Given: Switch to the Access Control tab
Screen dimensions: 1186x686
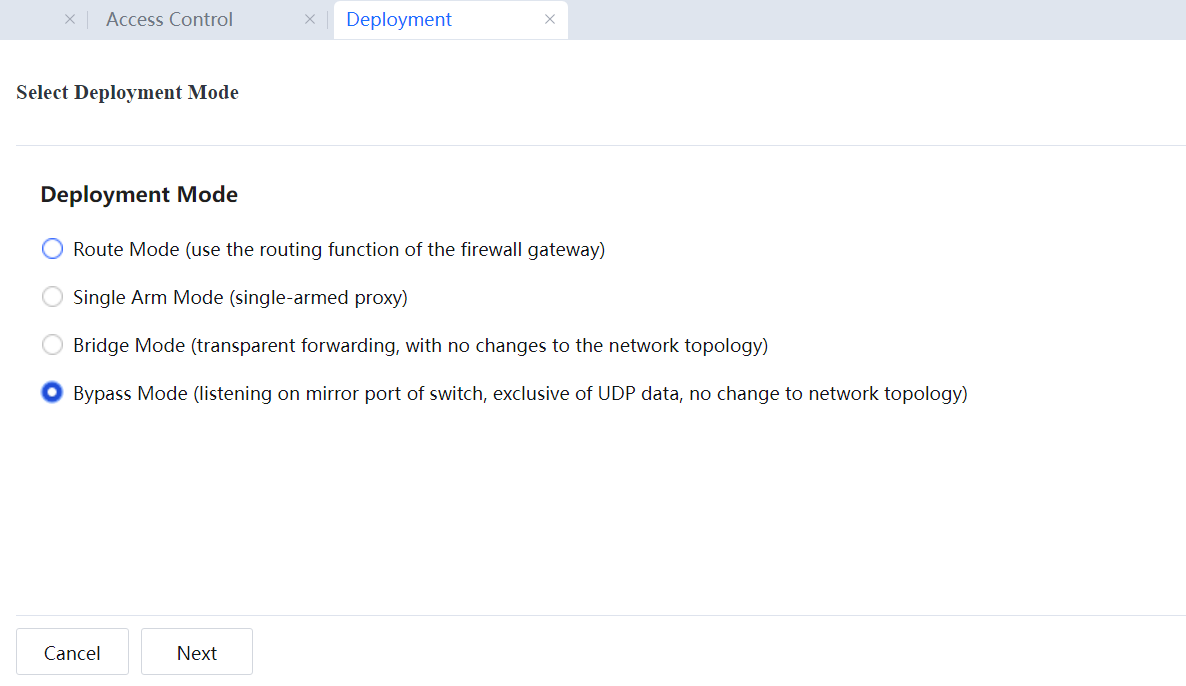Looking at the screenshot, I should 169,20.
